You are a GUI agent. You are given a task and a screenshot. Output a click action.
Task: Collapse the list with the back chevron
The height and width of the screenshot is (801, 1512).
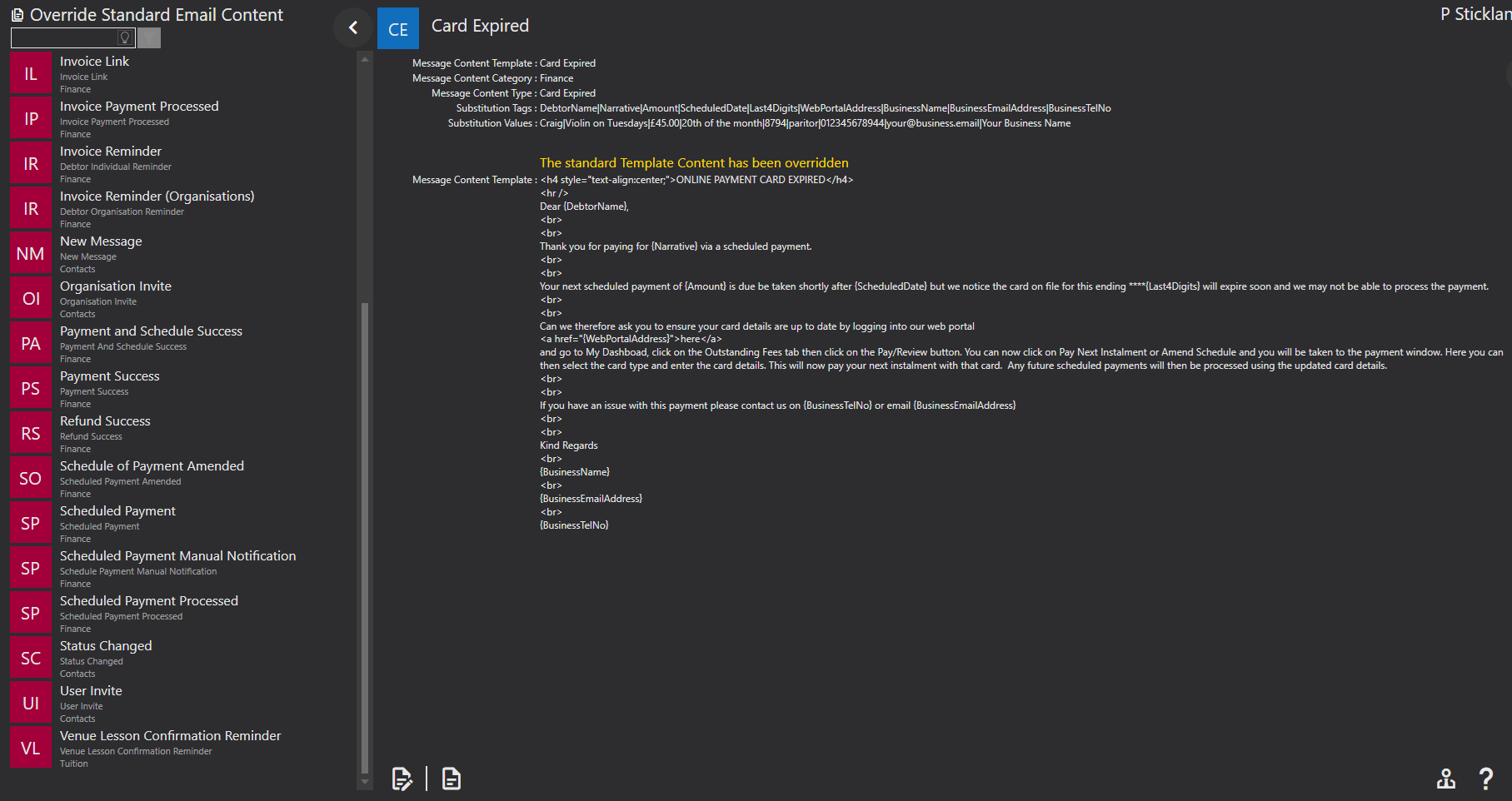click(x=353, y=27)
